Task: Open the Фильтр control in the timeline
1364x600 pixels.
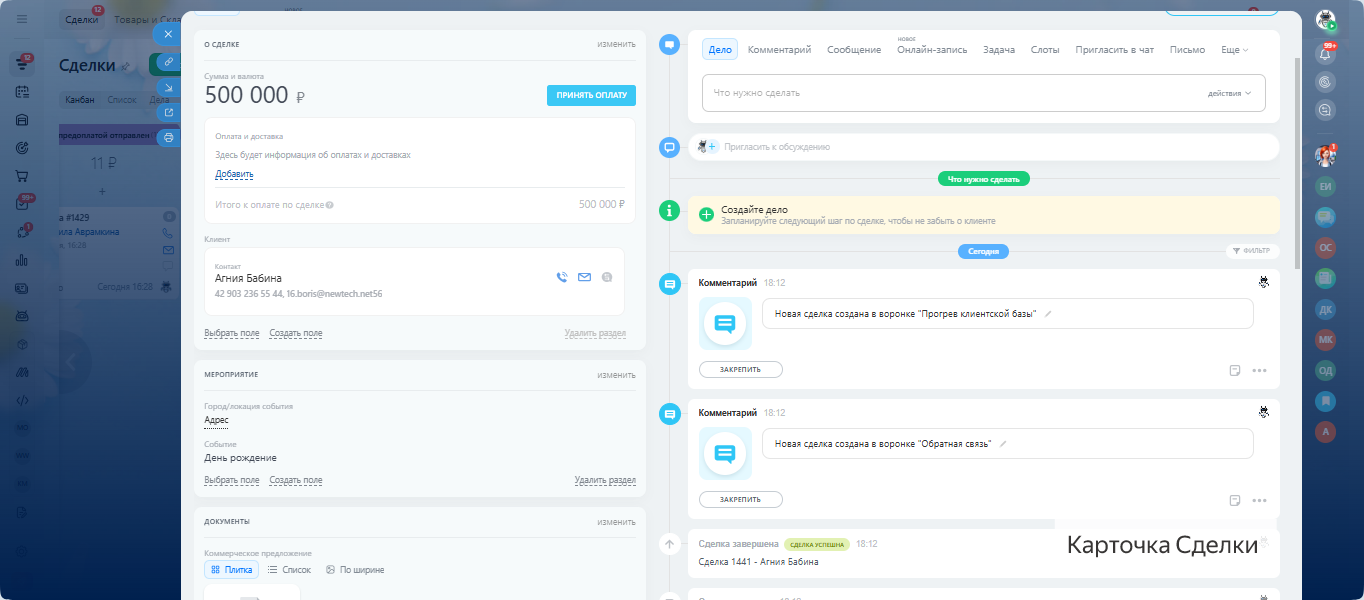Action: (1251, 251)
